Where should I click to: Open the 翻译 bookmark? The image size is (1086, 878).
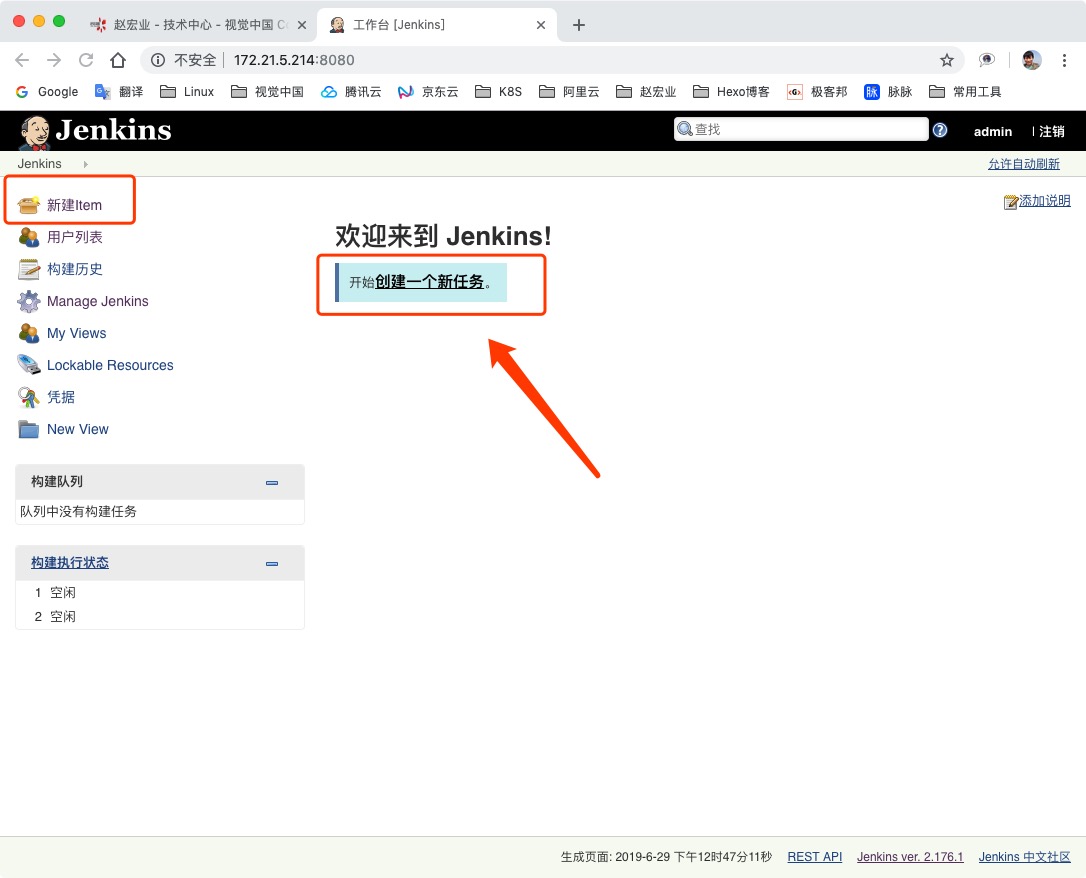(x=119, y=91)
